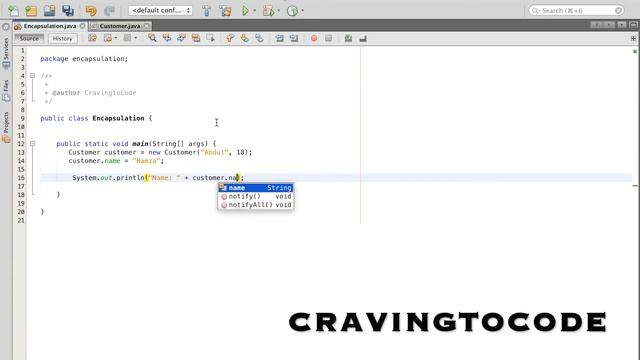Click the Build Project hammer icon
640x360 pixels.
(x=207, y=11)
